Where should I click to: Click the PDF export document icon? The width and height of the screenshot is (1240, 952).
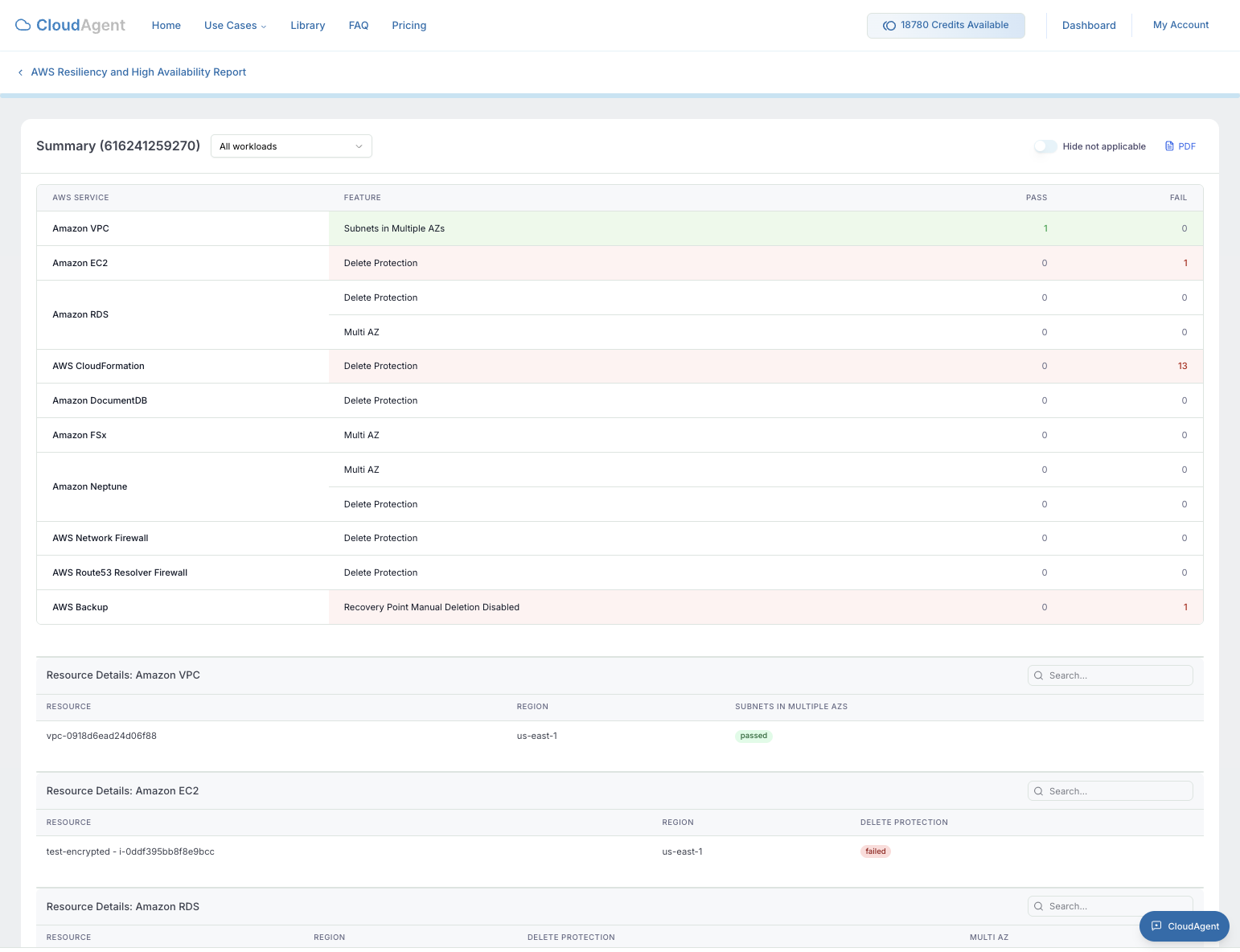pos(1169,146)
